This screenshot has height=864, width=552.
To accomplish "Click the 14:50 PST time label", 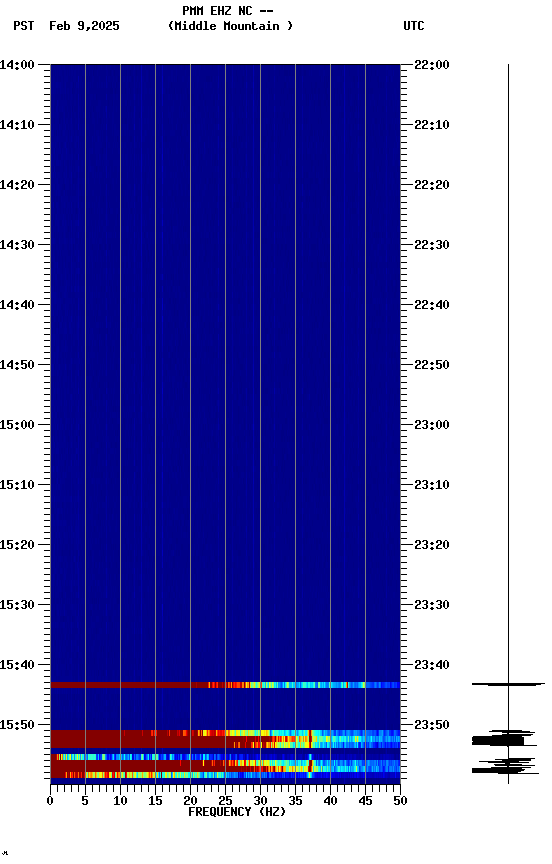I will pyautogui.click(x=17, y=365).
